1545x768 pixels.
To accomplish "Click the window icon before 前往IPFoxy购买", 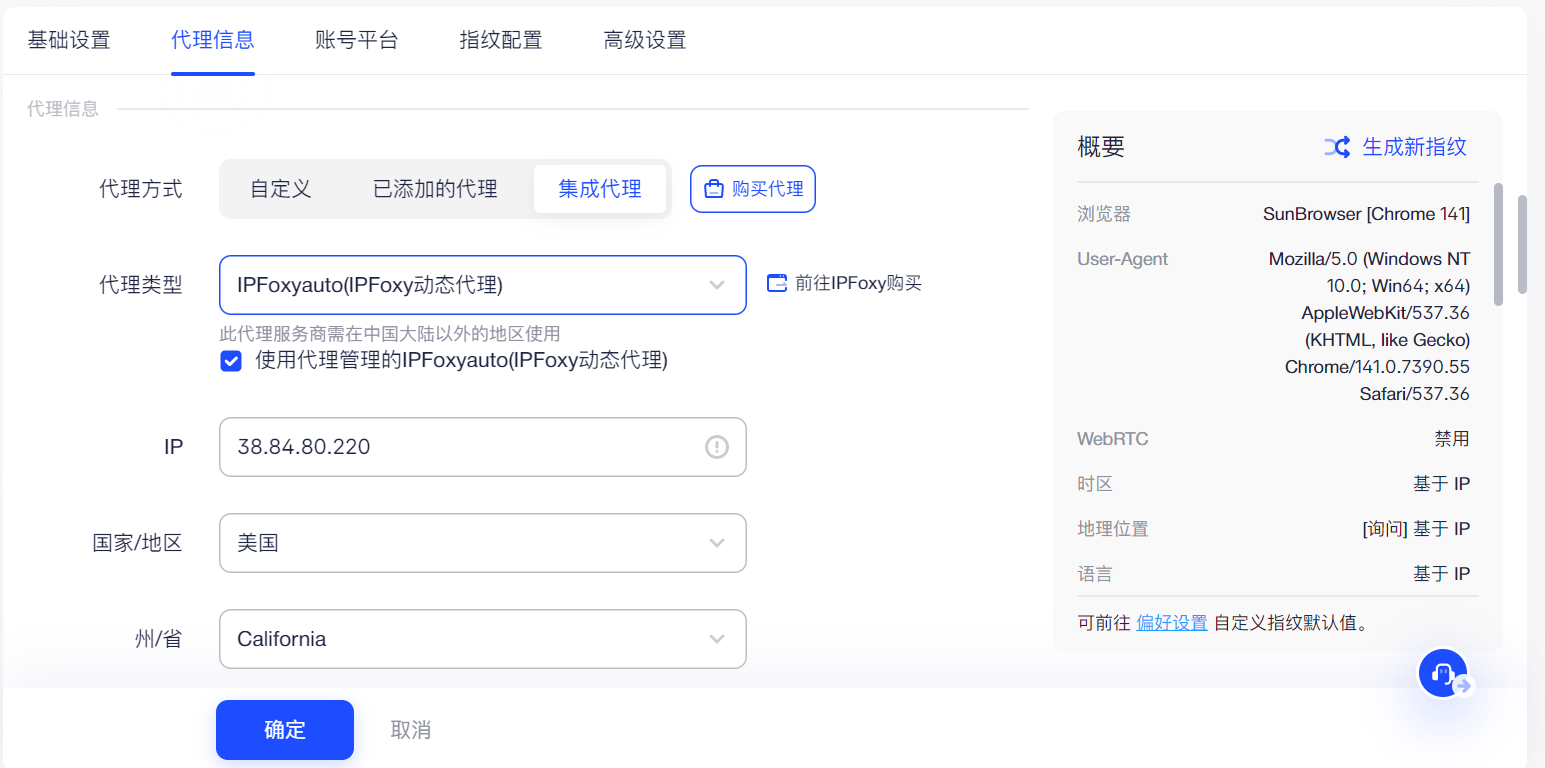I will (x=777, y=283).
